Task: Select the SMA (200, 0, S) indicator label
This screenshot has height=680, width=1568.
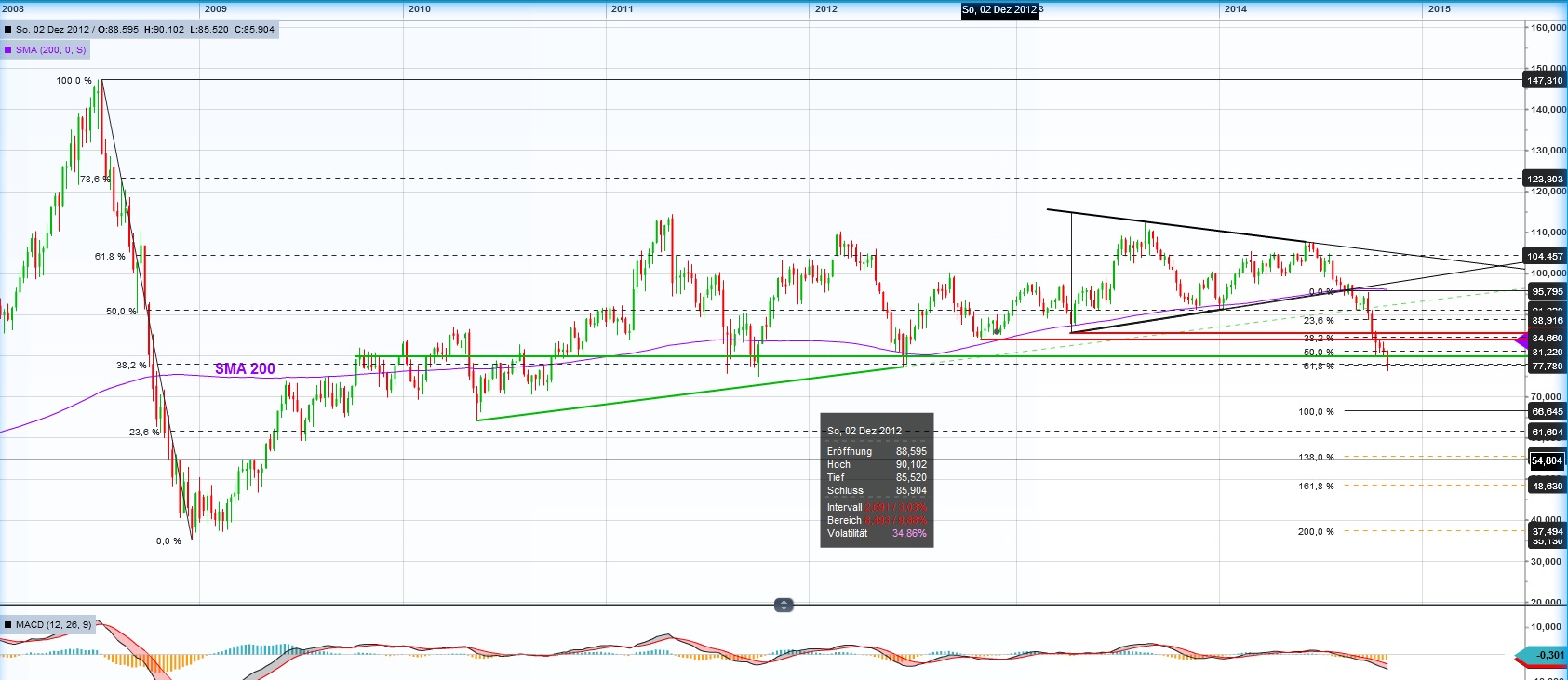Action: tap(50, 50)
